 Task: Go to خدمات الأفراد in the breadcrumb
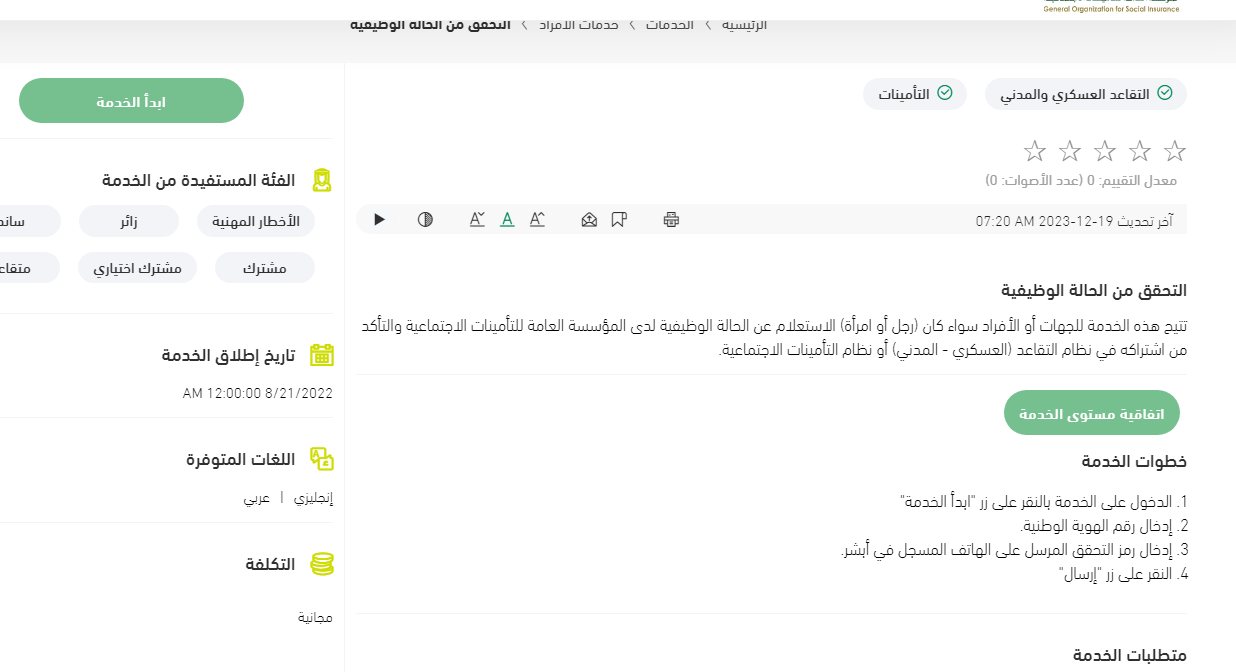(580, 24)
